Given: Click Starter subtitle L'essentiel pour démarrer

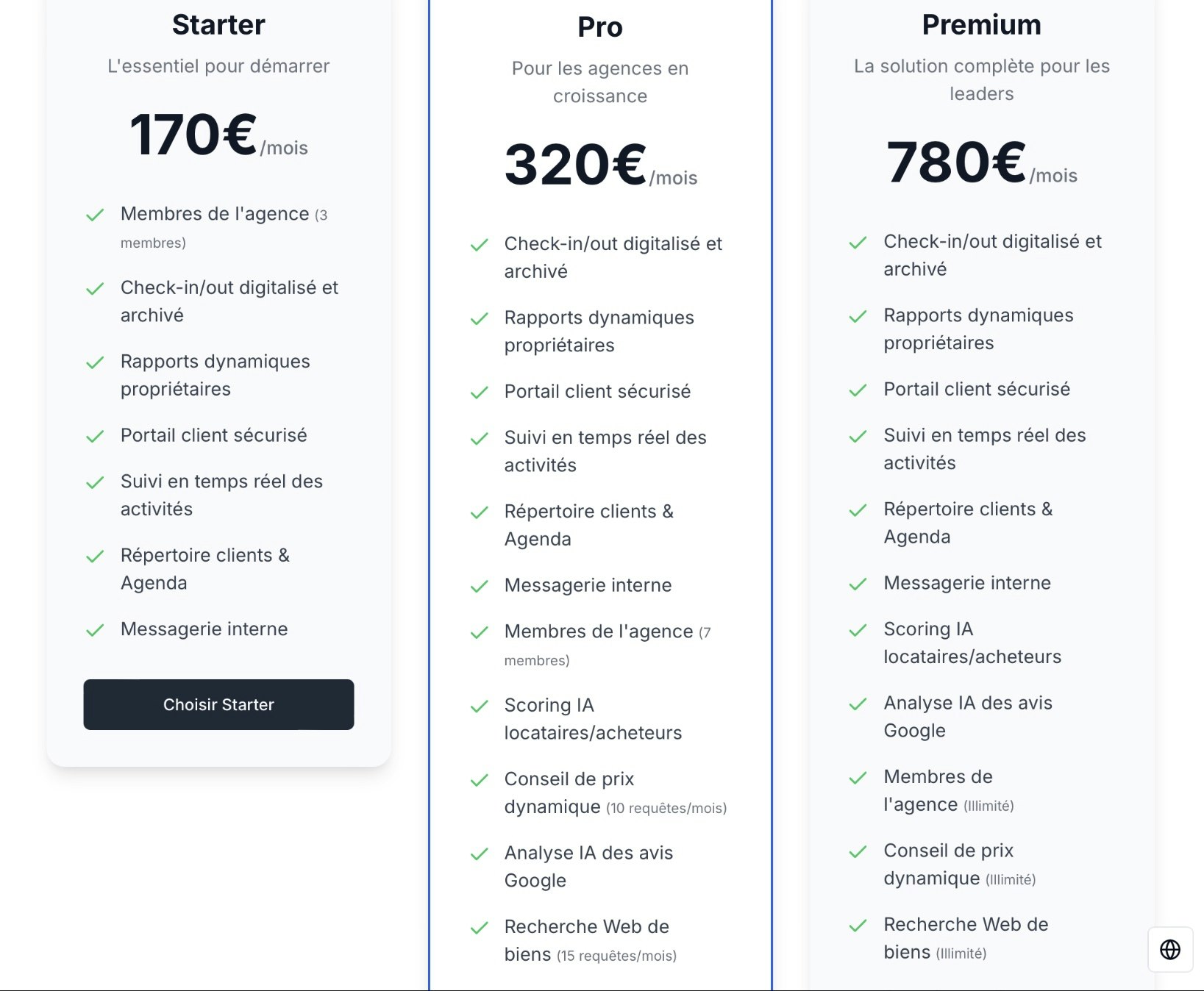Looking at the screenshot, I should 218,66.
